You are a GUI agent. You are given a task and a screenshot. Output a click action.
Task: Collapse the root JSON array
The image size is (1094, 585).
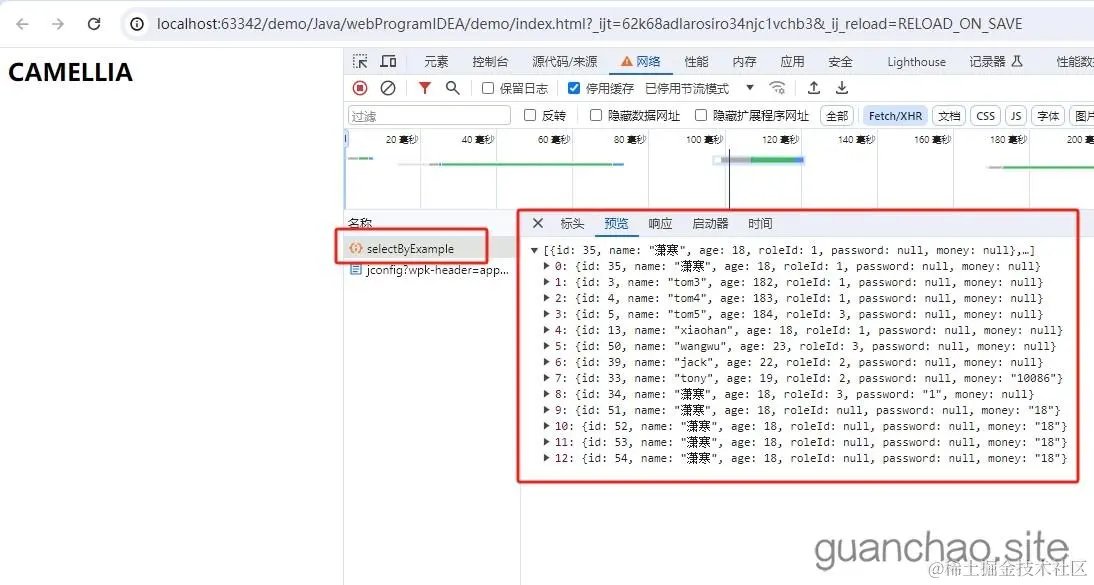(534, 250)
